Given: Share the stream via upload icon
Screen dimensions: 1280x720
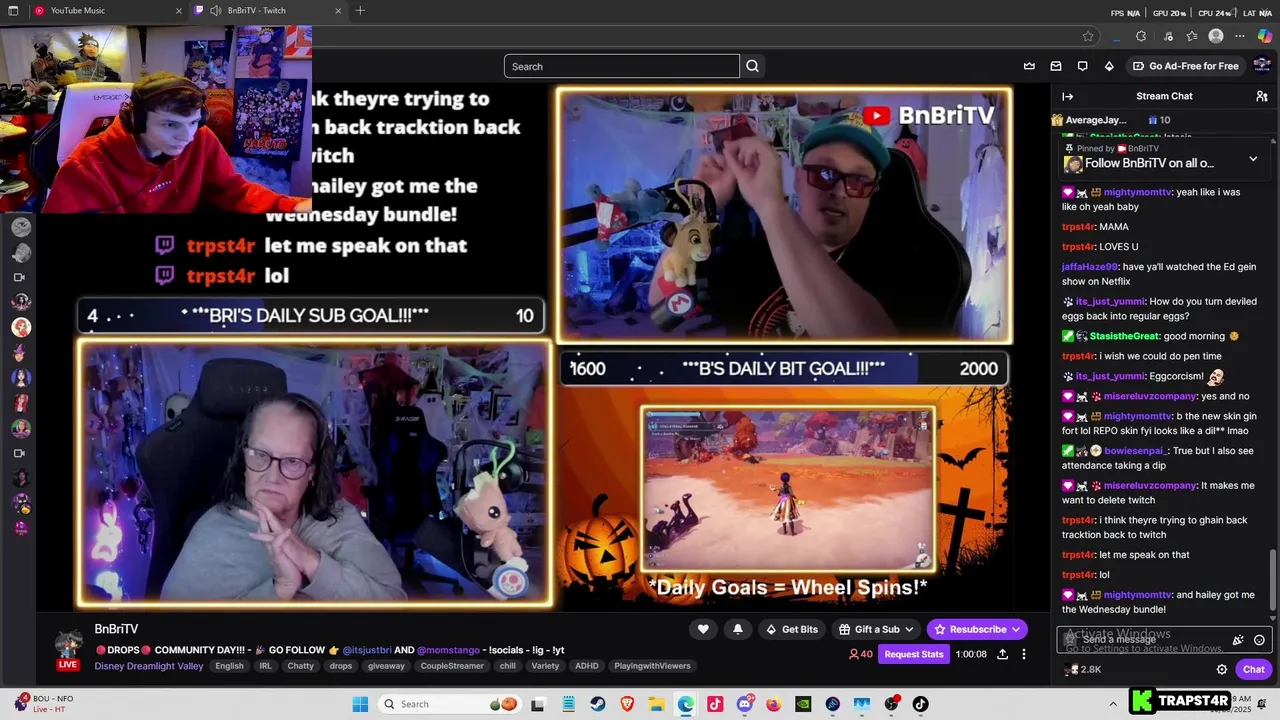Looking at the screenshot, I should point(1002,654).
